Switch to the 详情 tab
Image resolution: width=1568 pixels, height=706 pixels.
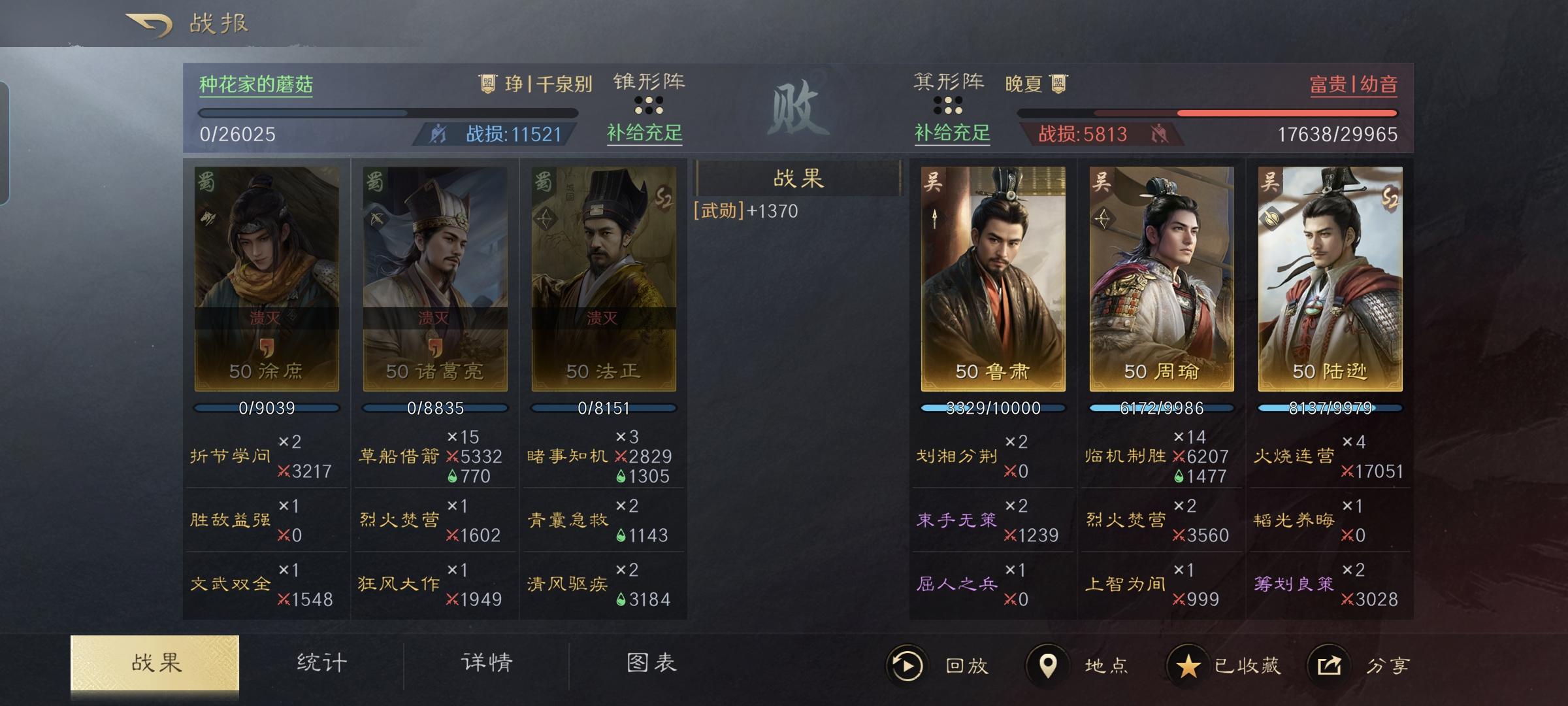coord(487,663)
